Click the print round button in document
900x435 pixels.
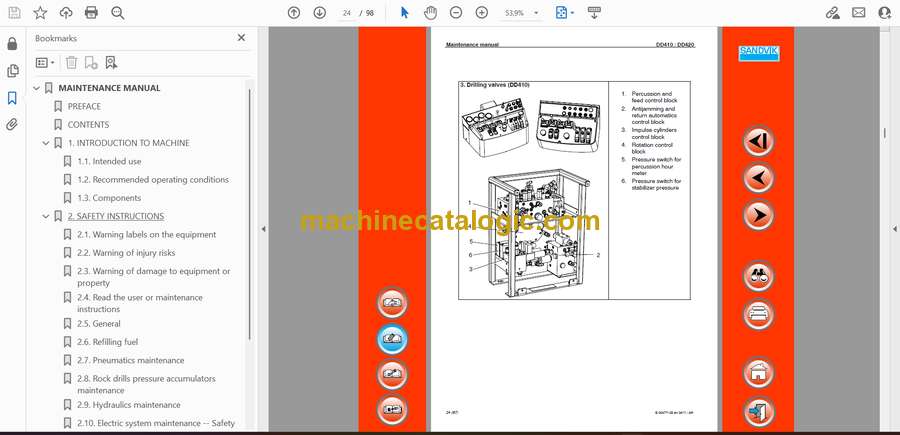click(x=758, y=314)
